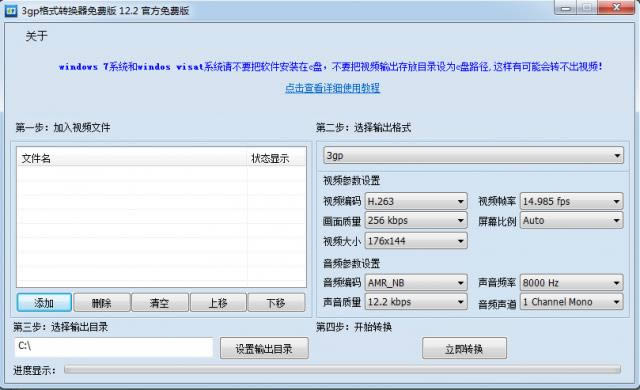Open the 3gp output format dropdown

[x=473, y=155]
